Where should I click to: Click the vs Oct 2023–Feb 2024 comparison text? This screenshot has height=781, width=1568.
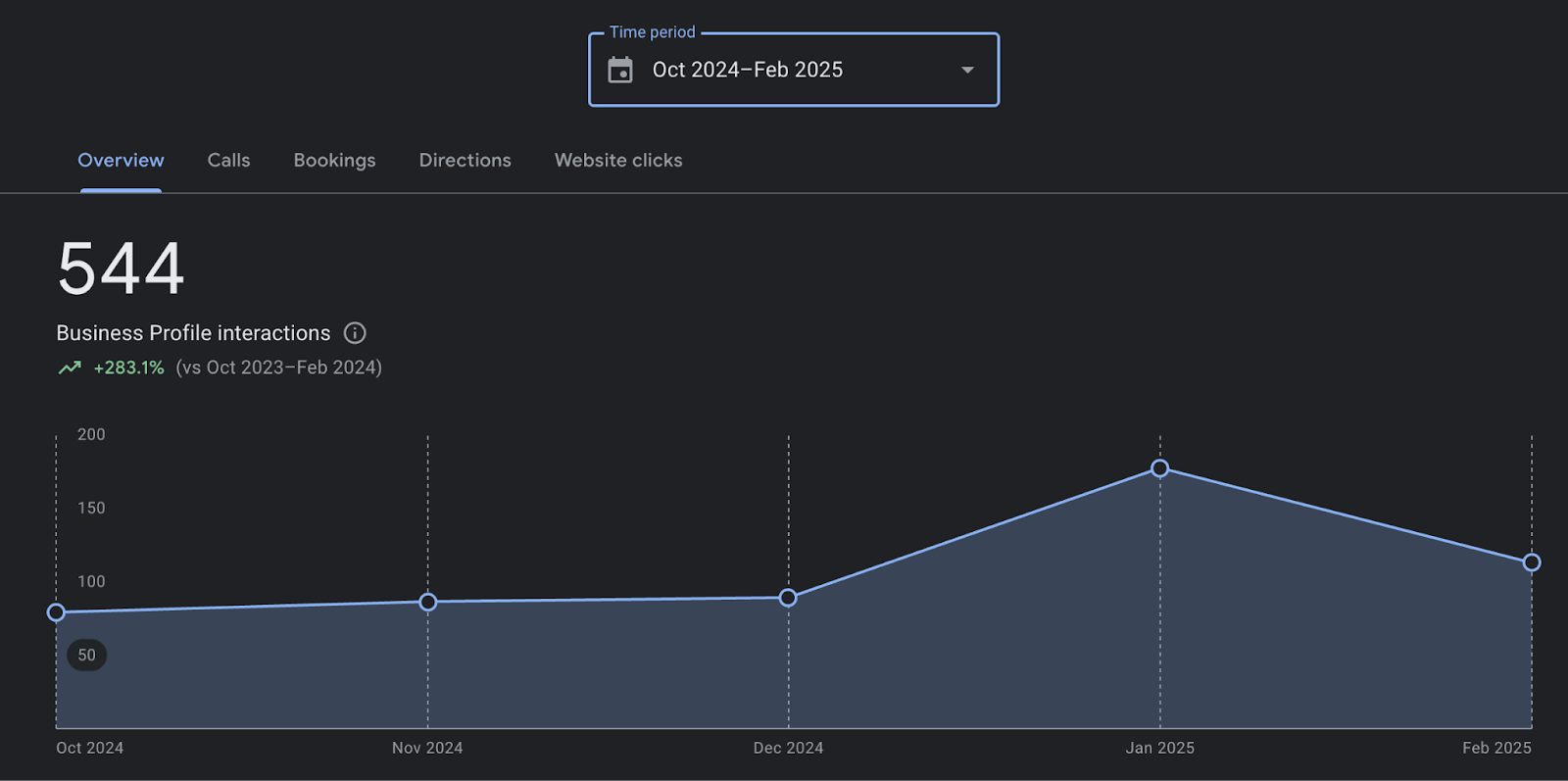pos(278,368)
